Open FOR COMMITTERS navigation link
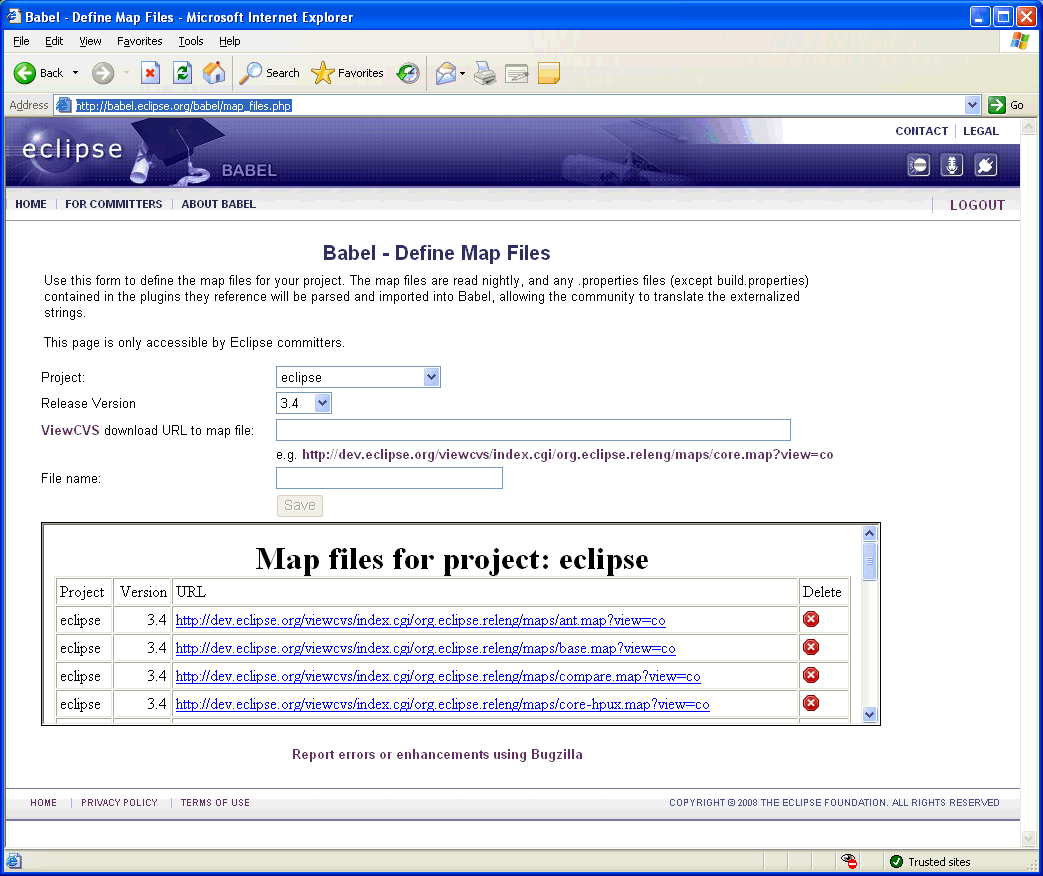Image resolution: width=1043 pixels, height=876 pixels. pos(114,204)
